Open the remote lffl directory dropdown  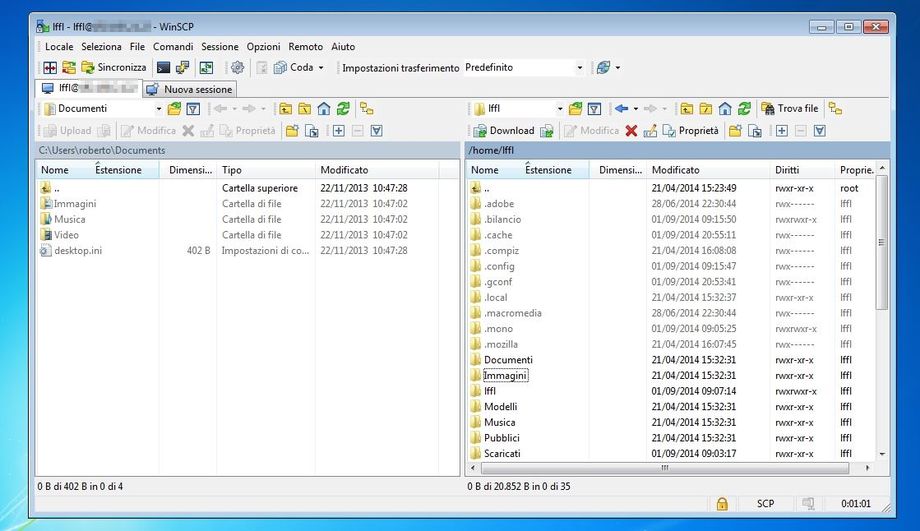pyautogui.click(x=558, y=109)
